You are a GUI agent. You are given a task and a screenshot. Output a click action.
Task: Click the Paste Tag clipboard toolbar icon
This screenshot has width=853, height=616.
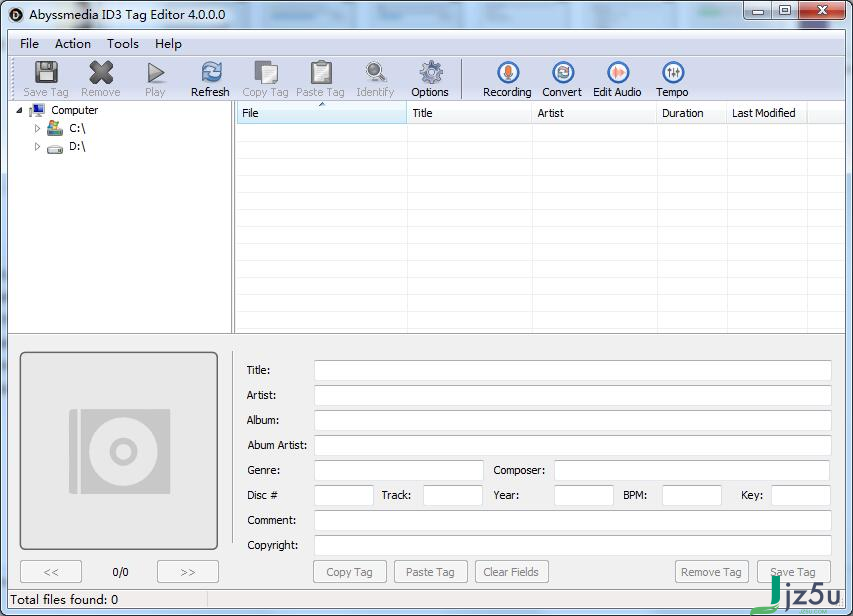[321, 72]
